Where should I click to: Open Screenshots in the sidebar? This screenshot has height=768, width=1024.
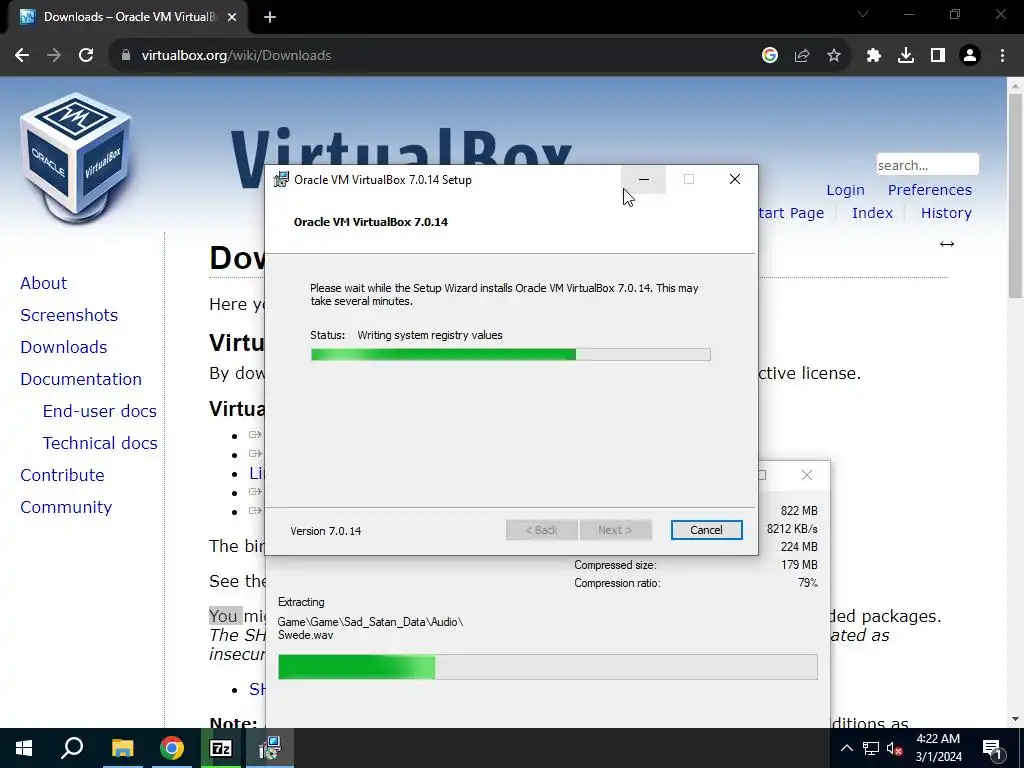[69, 315]
